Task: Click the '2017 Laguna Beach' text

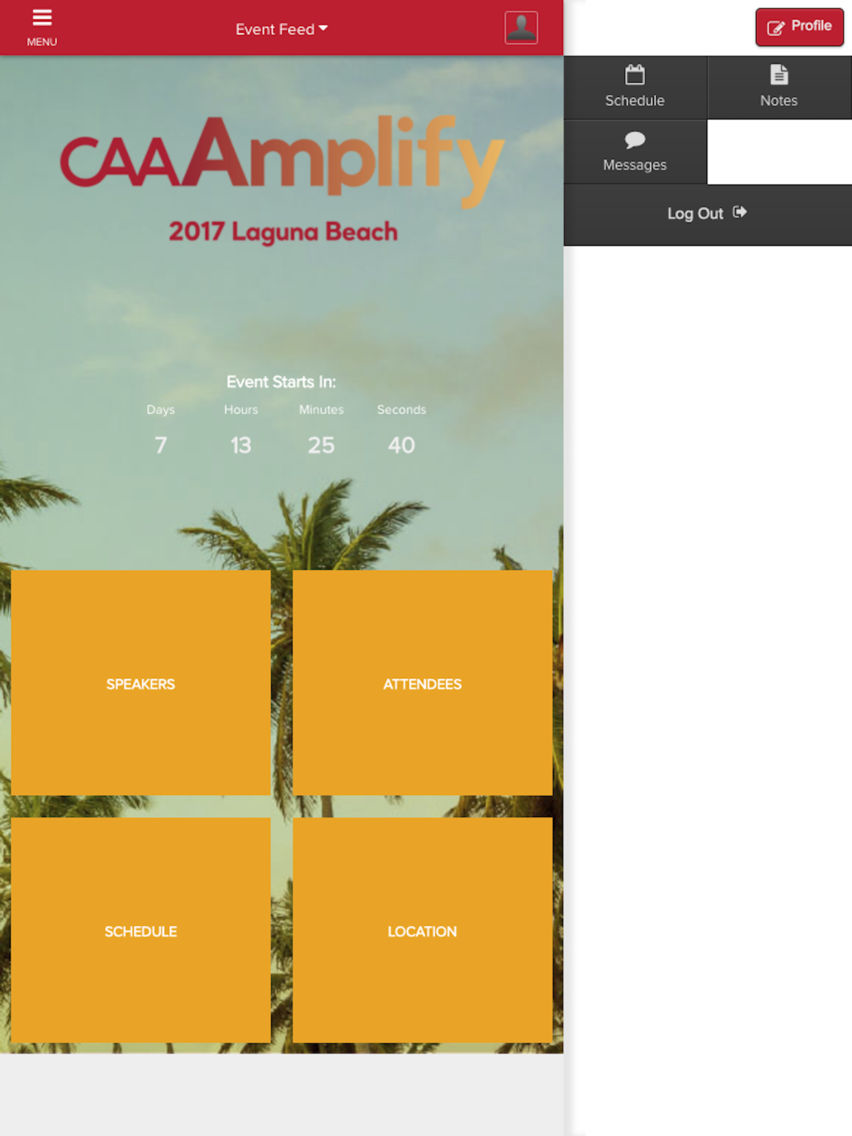Action: point(283,232)
